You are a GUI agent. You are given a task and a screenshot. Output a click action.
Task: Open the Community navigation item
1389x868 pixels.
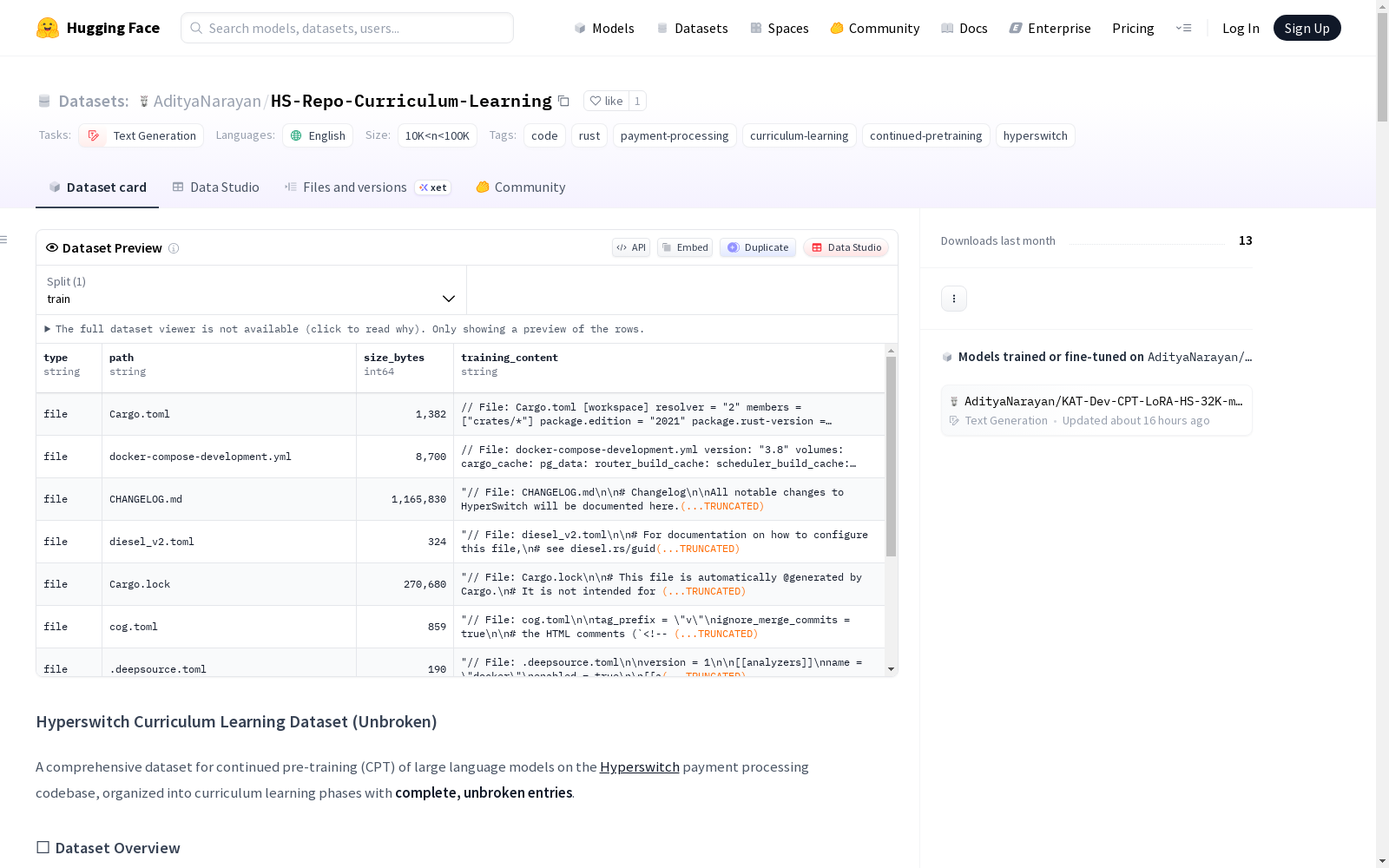pos(875,28)
